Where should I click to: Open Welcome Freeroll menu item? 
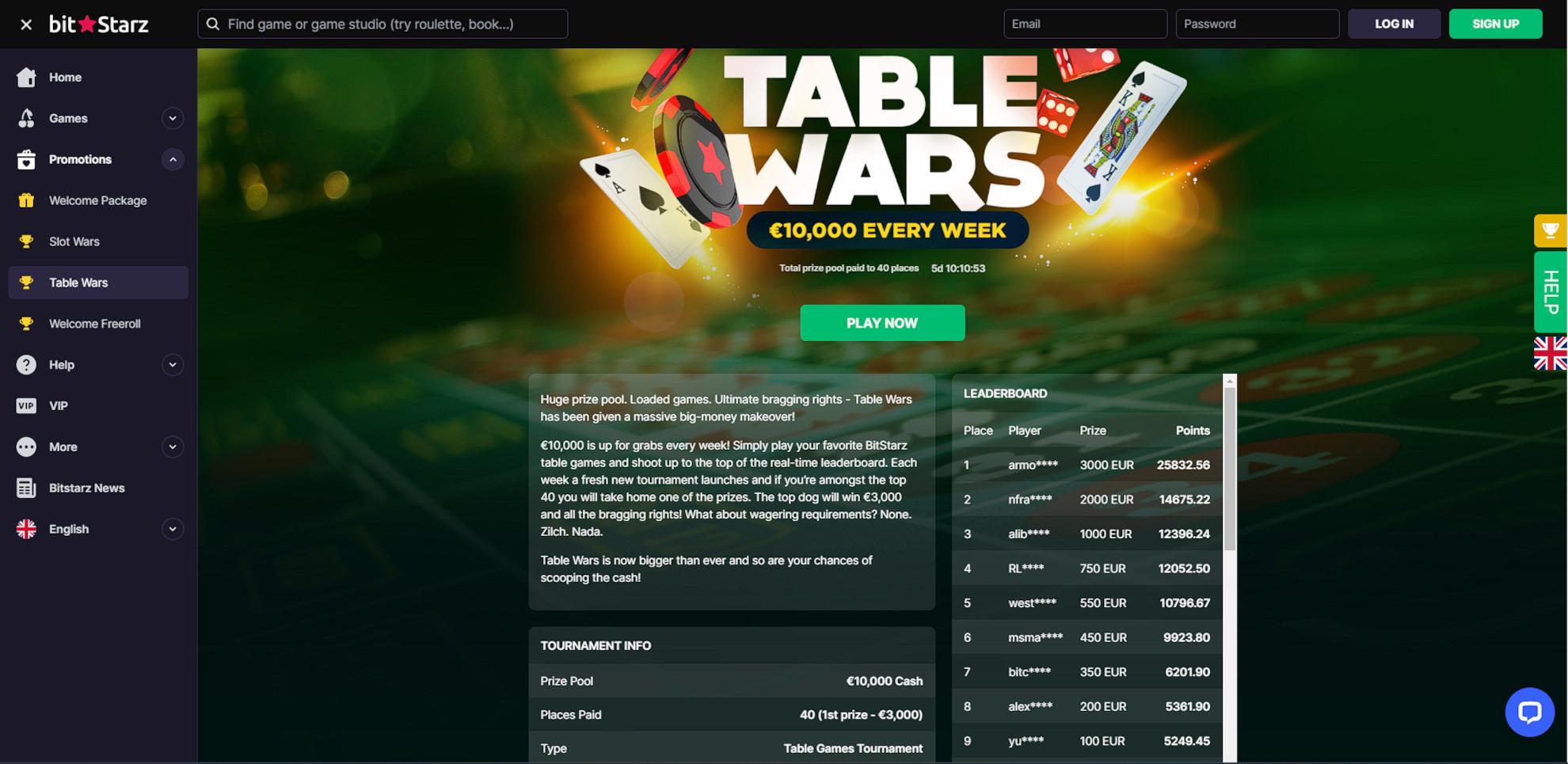coord(98,324)
